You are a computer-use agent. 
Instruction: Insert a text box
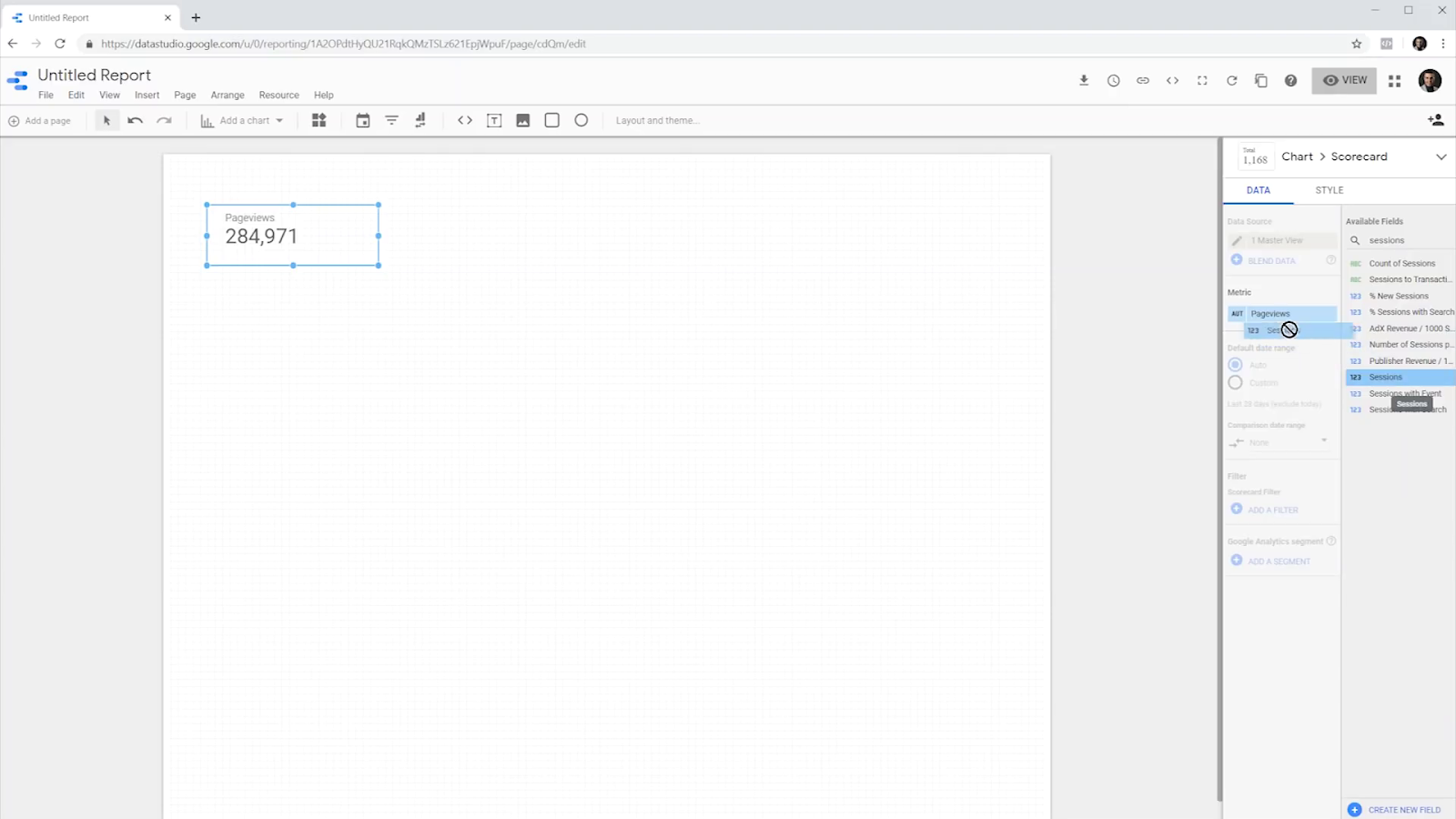[494, 120]
